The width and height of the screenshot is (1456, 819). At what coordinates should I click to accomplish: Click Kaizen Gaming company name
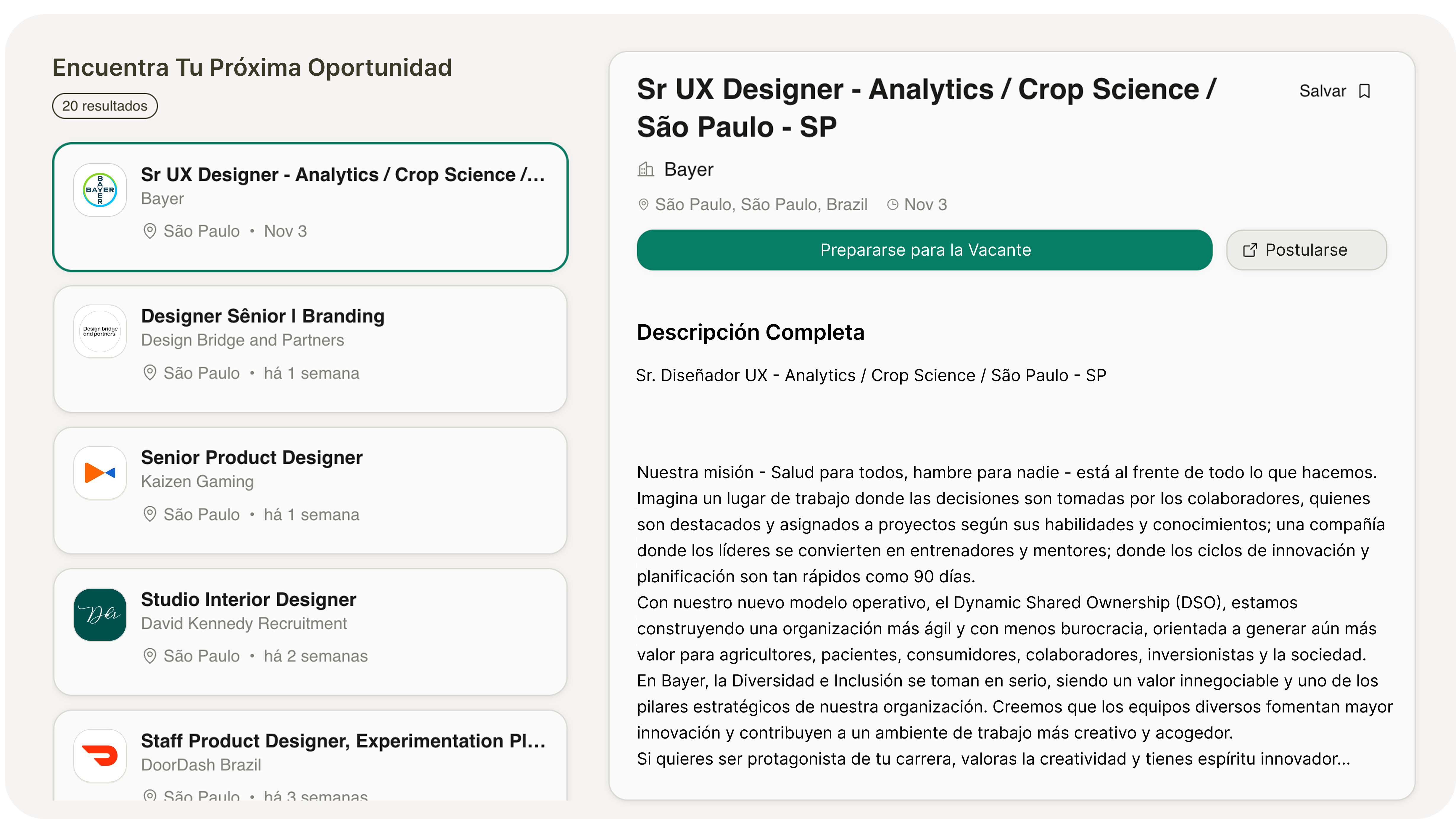click(x=197, y=482)
